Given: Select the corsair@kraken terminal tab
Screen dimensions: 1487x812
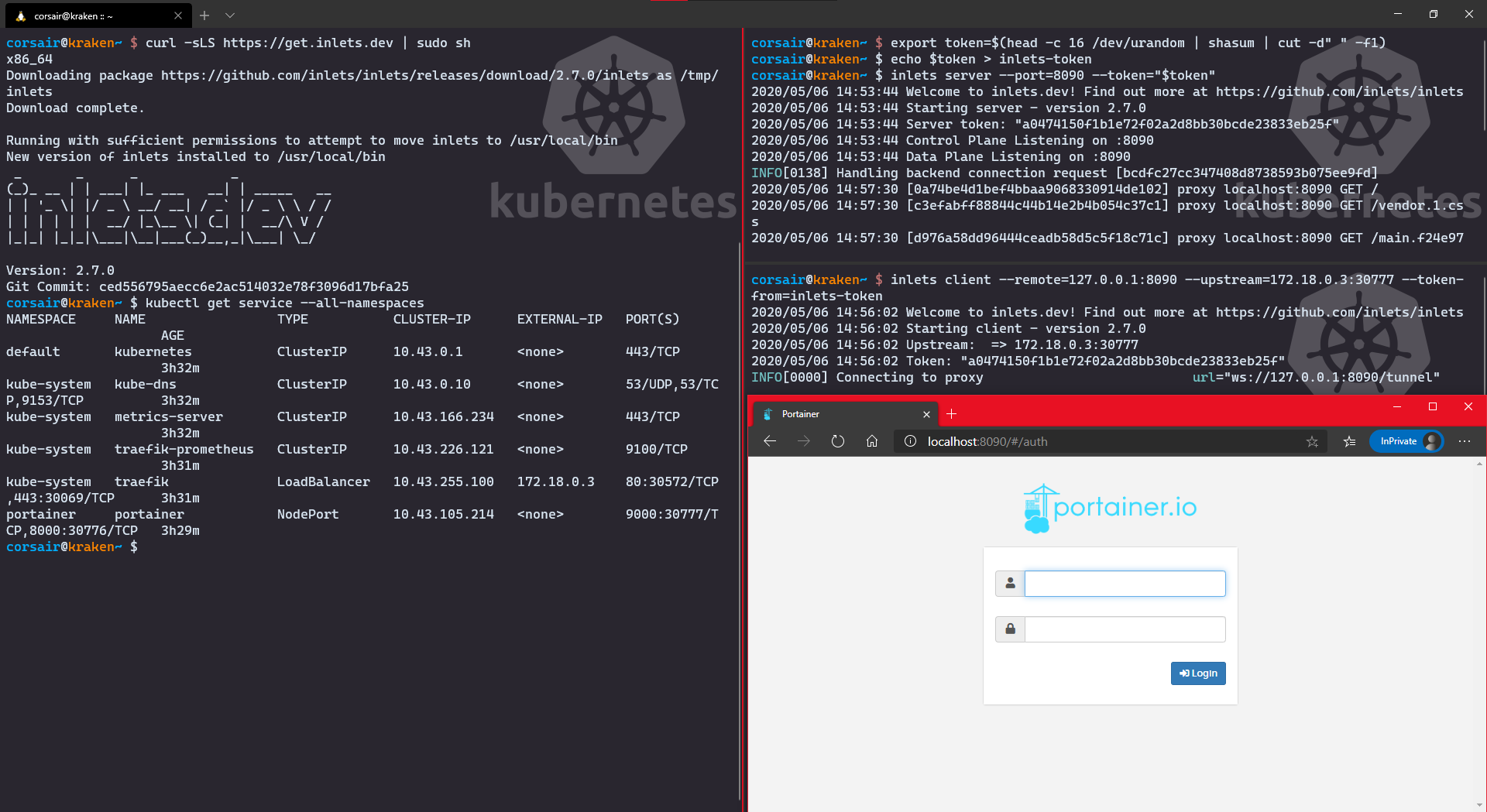Looking at the screenshot, I should [85, 15].
